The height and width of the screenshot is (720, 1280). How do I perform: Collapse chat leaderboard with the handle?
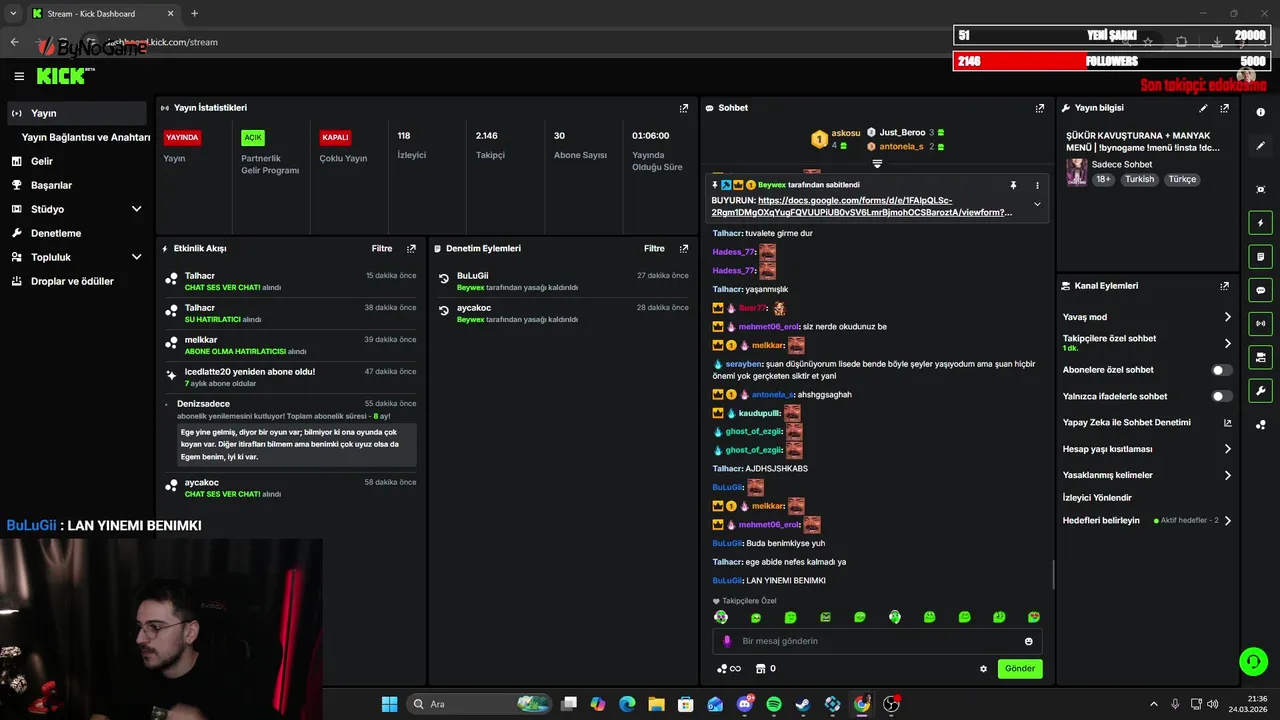[877, 163]
